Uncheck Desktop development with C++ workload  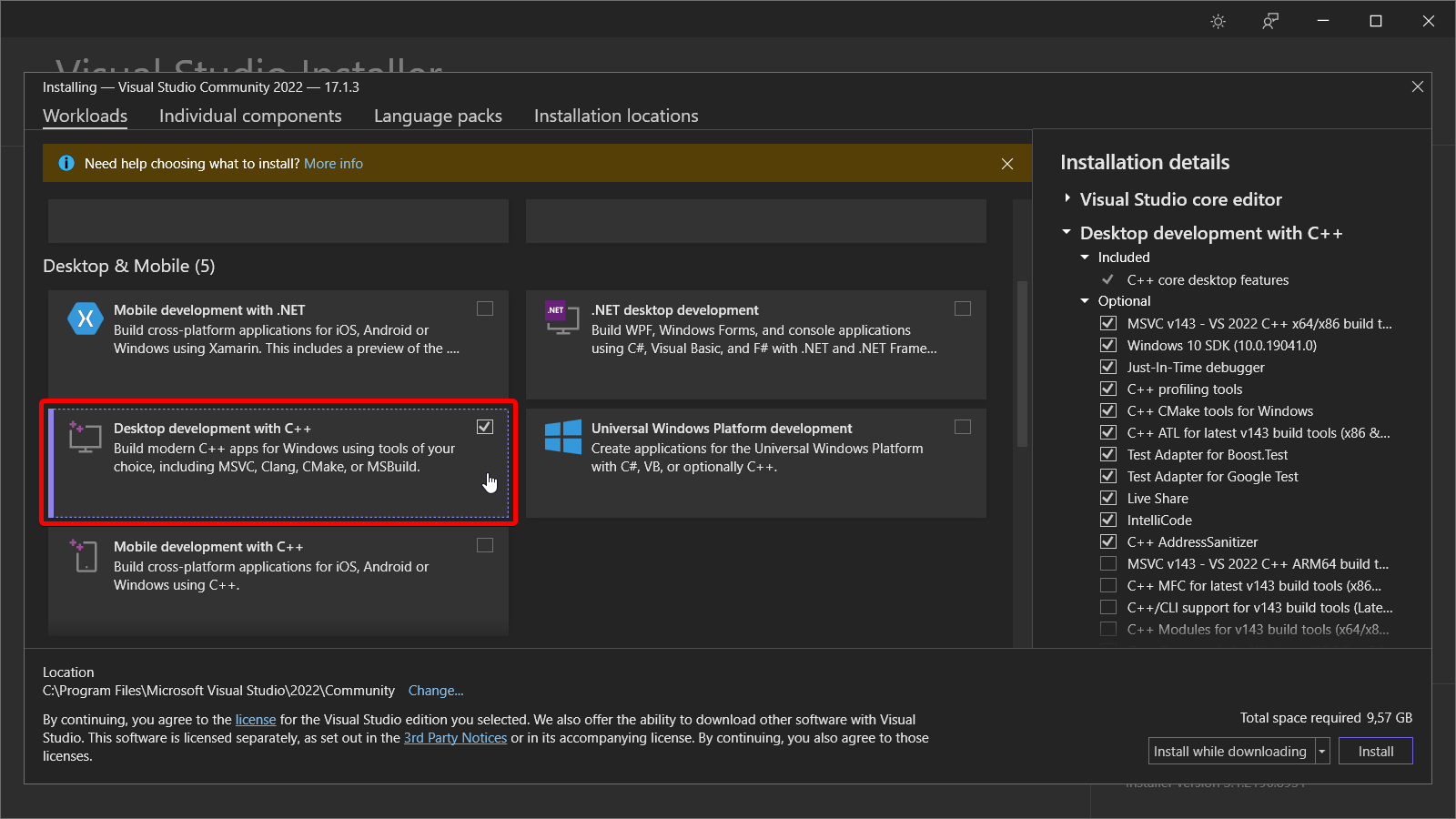point(485,427)
